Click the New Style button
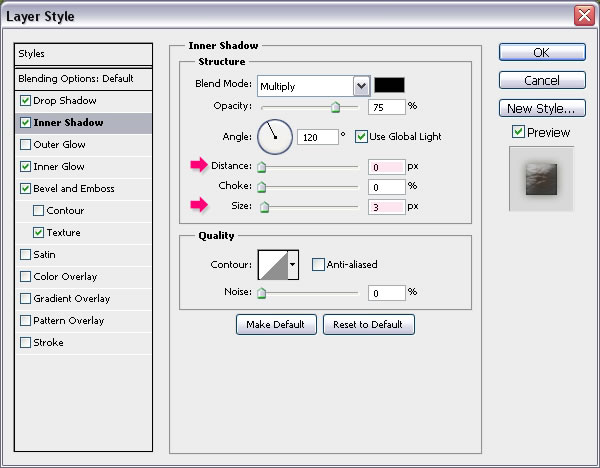Image resolution: width=600 pixels, height=468 pixels. (542, 108)
